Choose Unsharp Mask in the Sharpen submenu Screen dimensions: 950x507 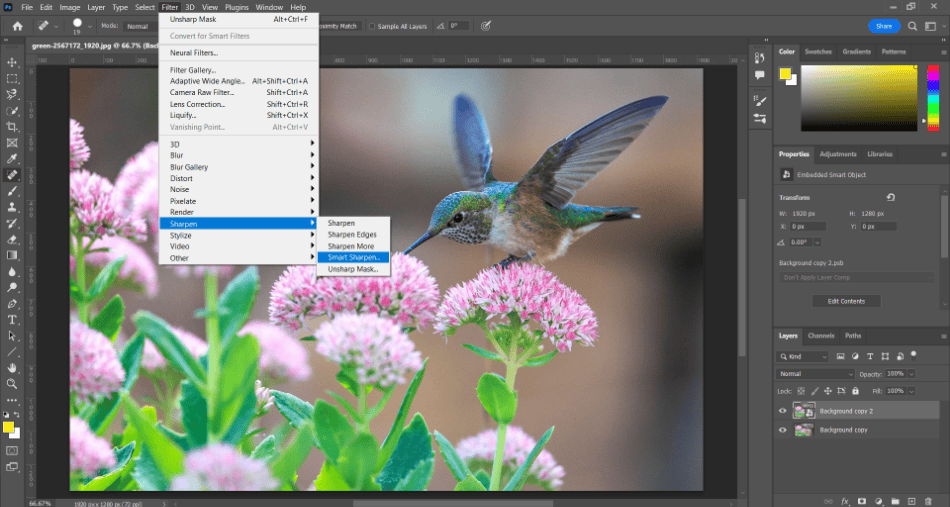(x=353, y=269)
